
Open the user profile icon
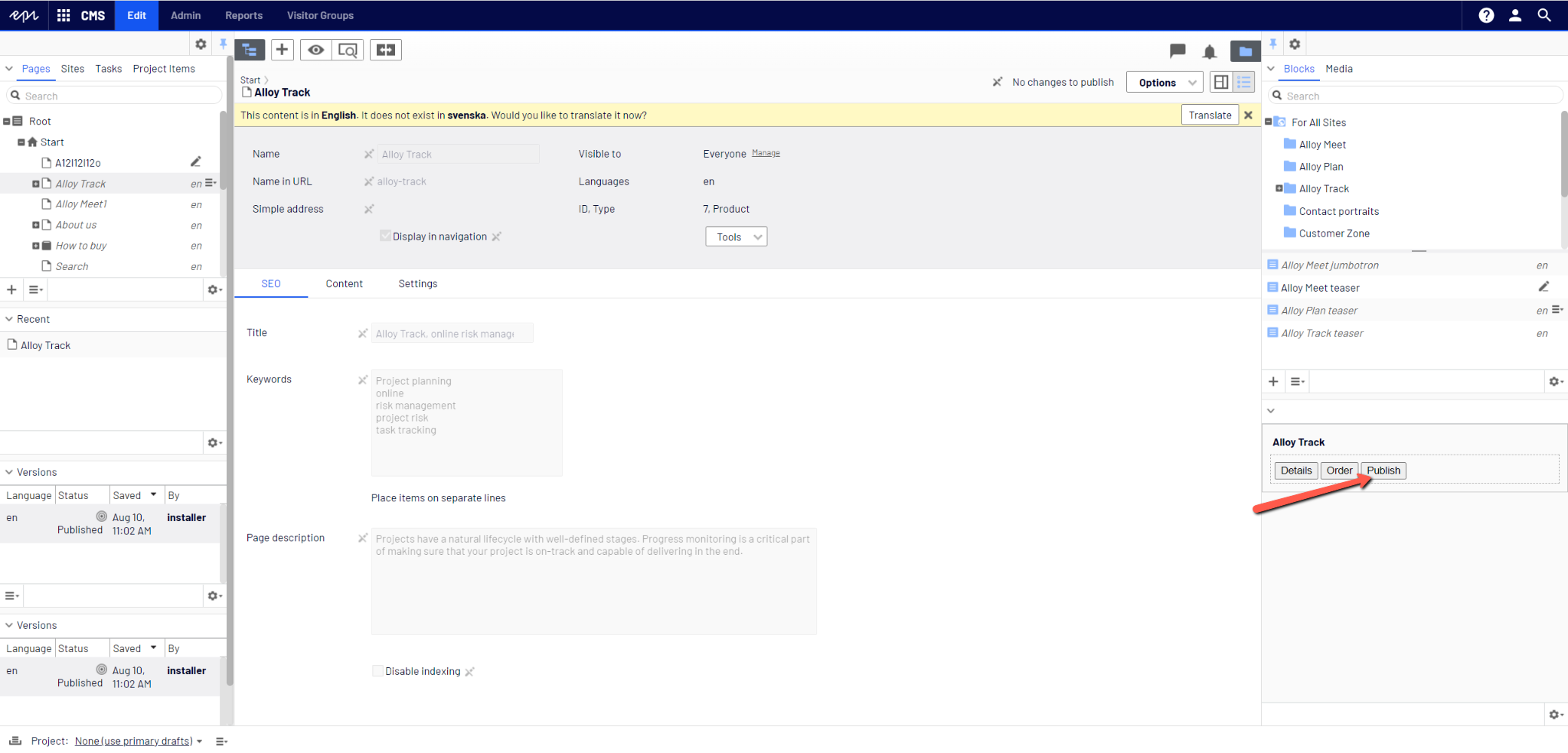pyautogui.click(x=1515, y=15)
